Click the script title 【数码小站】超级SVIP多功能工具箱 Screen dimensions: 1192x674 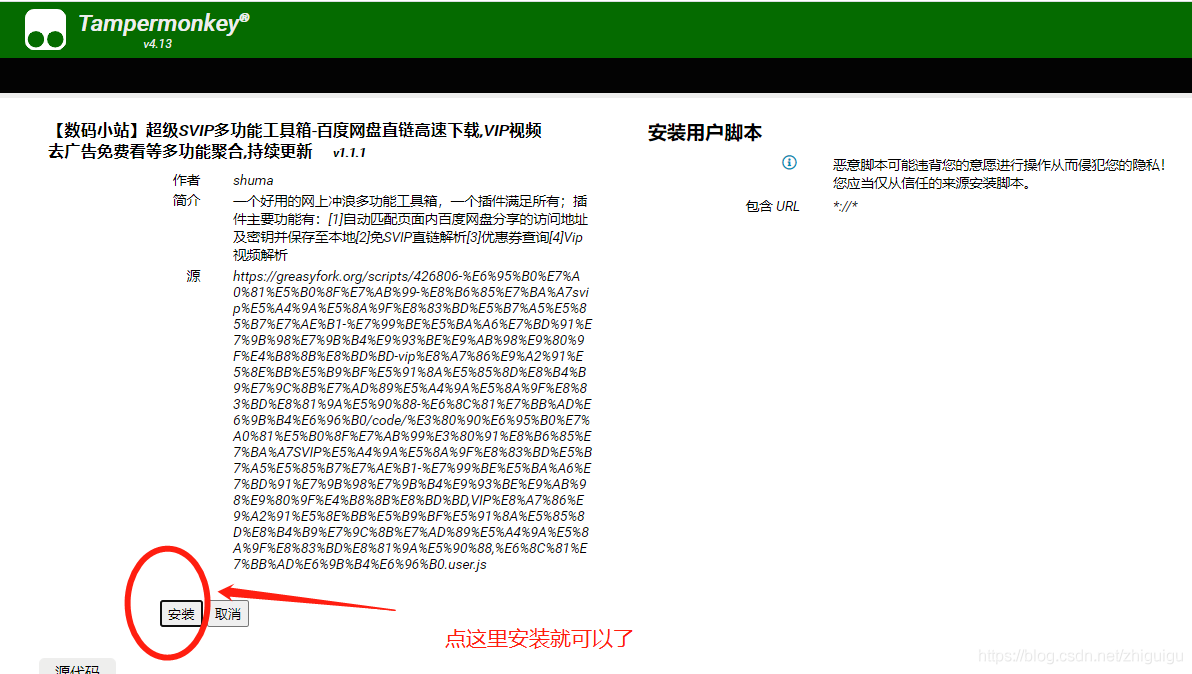click(x=295, y=141)
